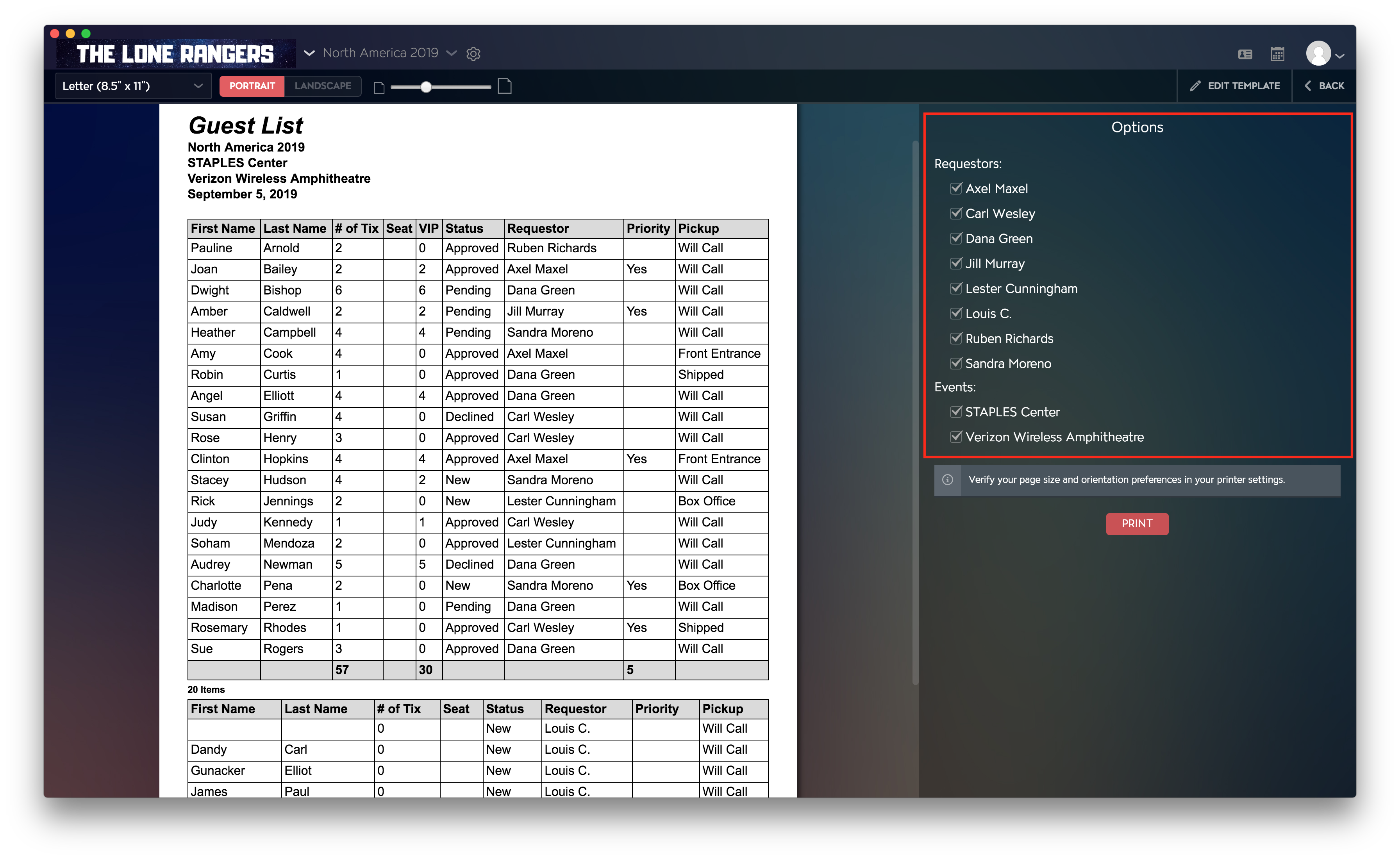Click the red Print button
This screenshot has height=860, width=1400.
tap(1137, 524)
